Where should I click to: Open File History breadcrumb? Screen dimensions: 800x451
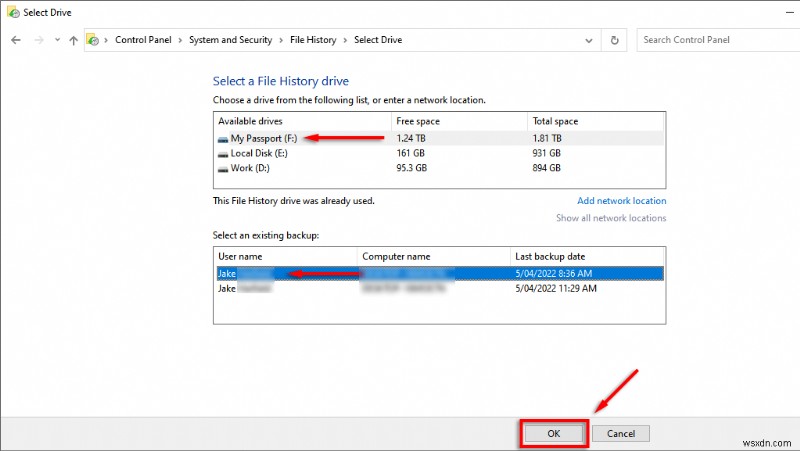(313, 40)
